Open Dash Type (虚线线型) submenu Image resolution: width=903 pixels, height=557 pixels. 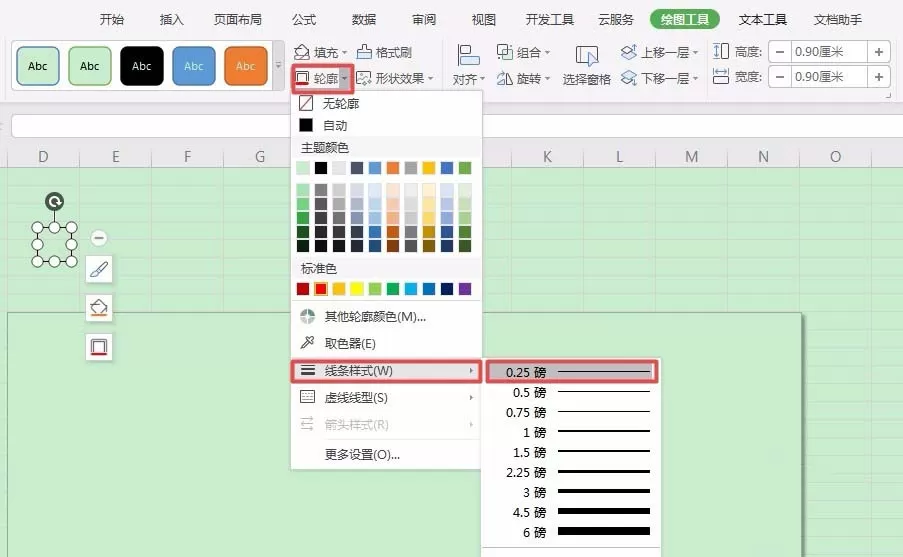386,397
